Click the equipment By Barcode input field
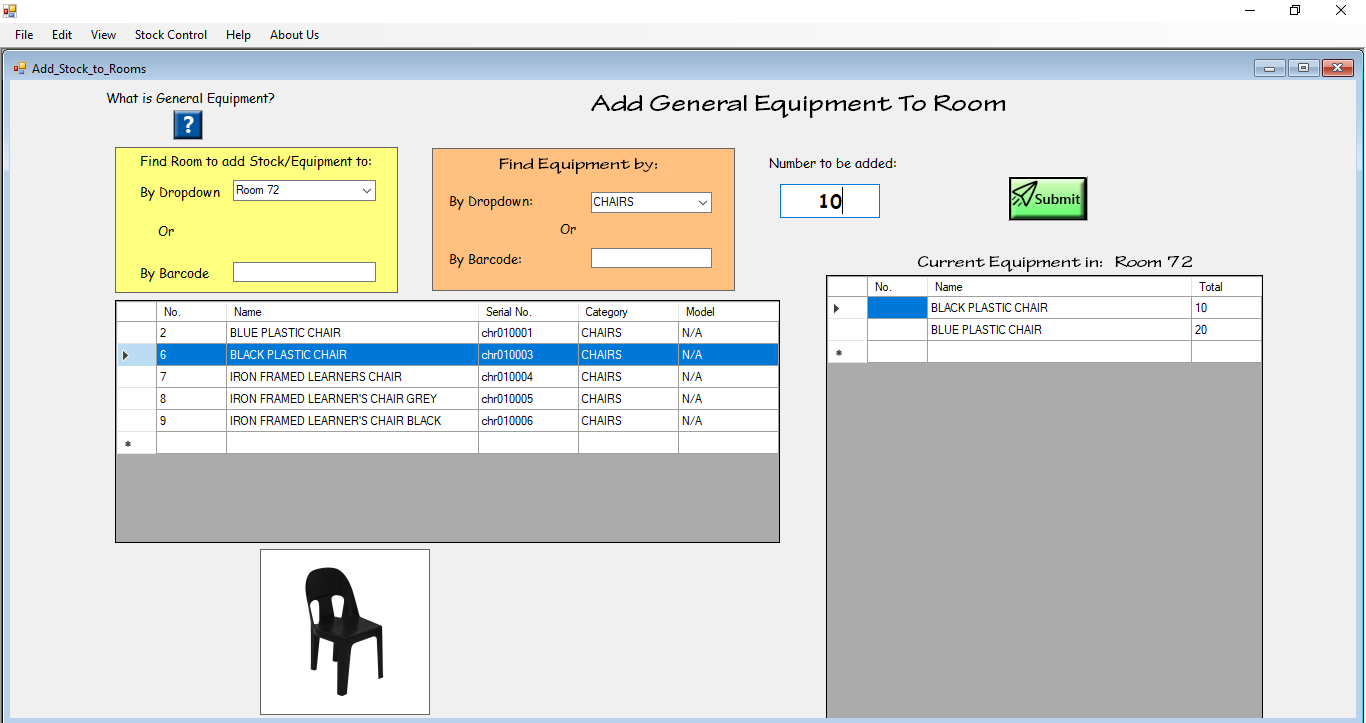The width and height of the screenshot is (1366, 723). pos(651,258)
